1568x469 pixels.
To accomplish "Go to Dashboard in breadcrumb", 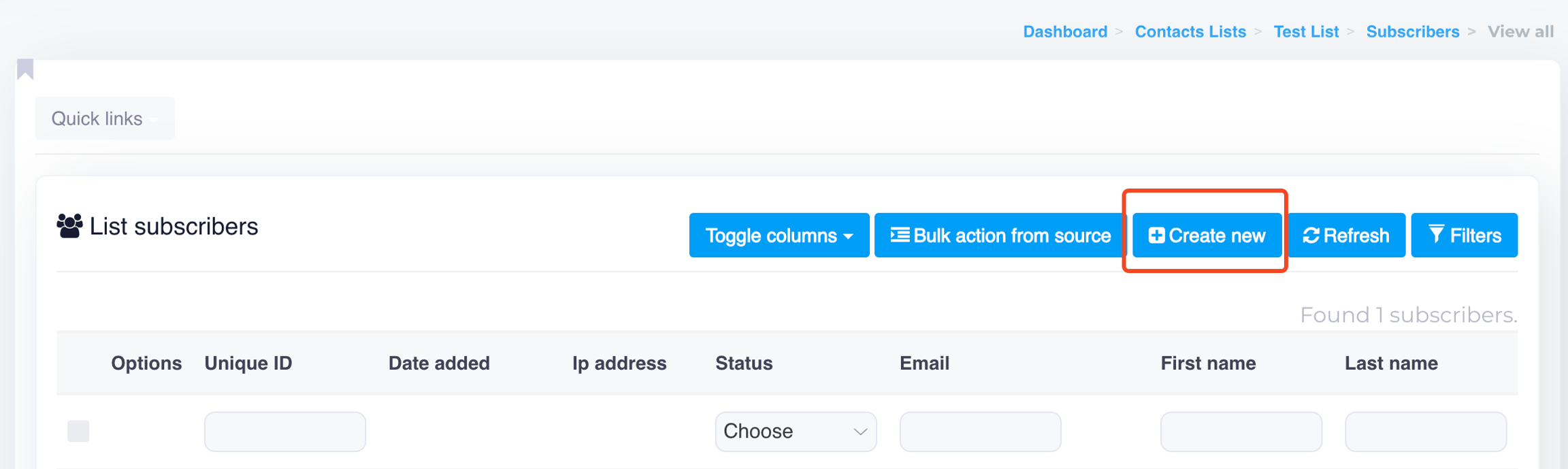I will tap(1065, 32).
